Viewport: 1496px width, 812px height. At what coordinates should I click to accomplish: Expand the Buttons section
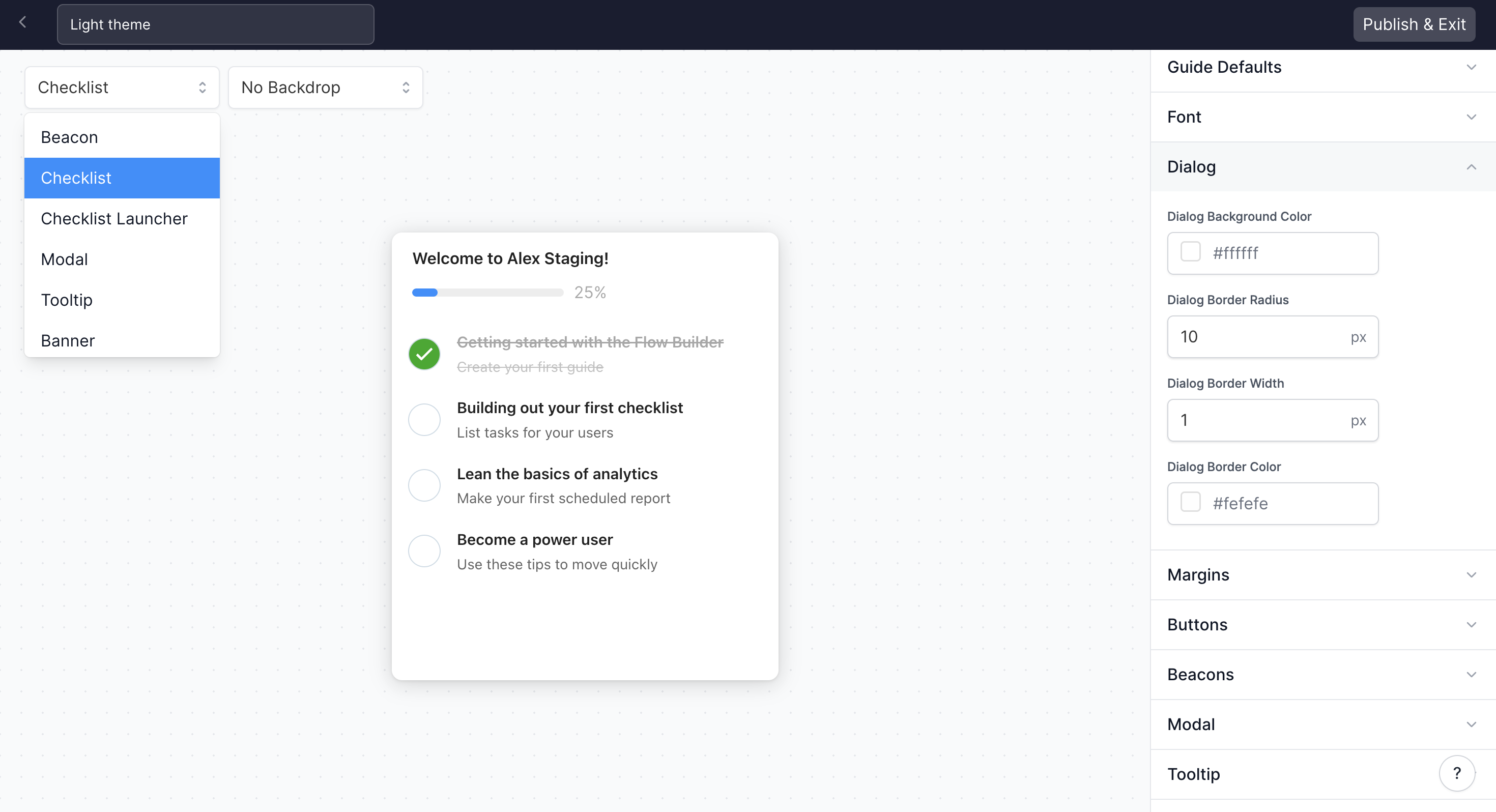point(1323,625)
